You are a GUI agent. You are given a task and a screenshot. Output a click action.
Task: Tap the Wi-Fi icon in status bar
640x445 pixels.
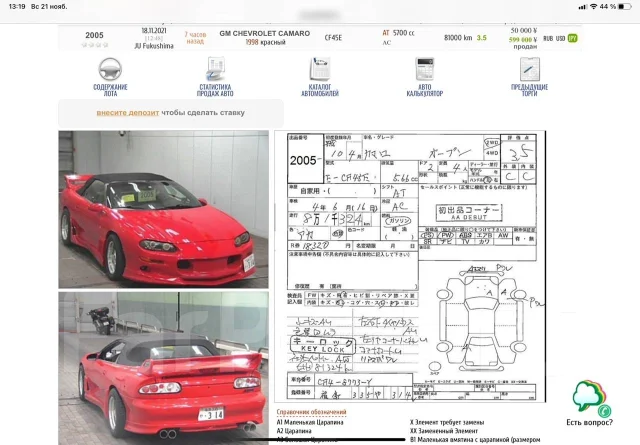594,7
